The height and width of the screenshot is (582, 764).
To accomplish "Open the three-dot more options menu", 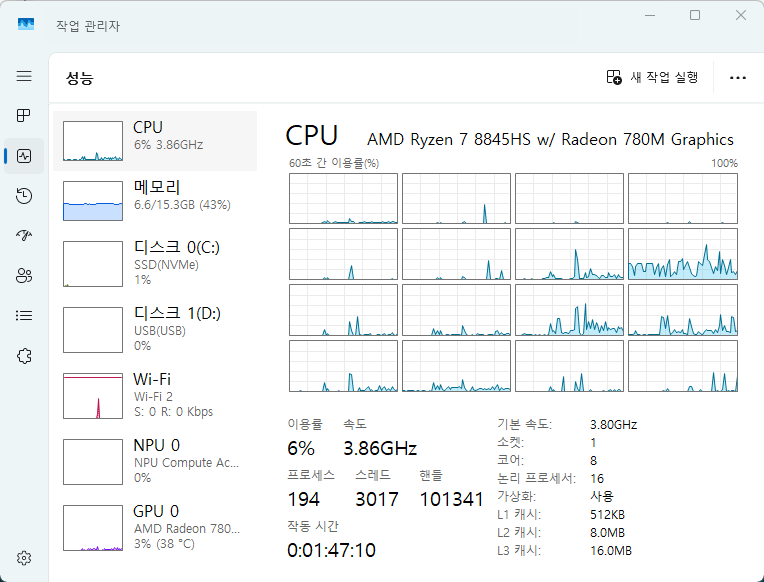I will coord(738,77).
